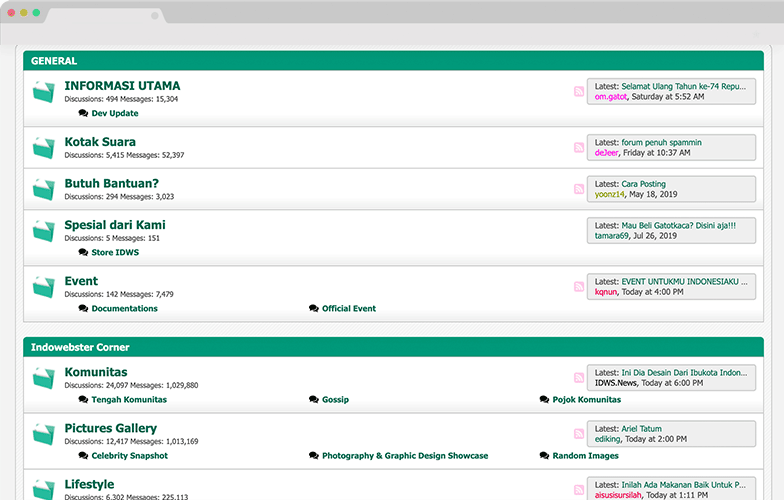
Task: Click the folder icon next to Spesial dari Kami
Action: click(43, 231)
